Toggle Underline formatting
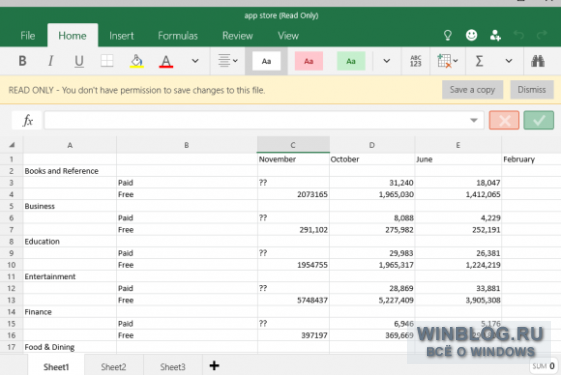This screenshot has height=375, width=561. [x=79, y=61]
